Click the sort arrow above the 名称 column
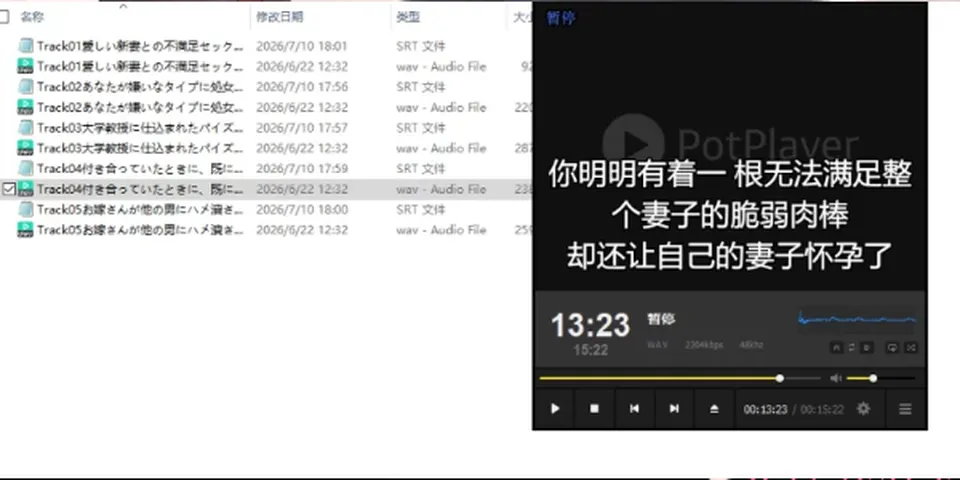960x480 pixels. pos(123,6)
